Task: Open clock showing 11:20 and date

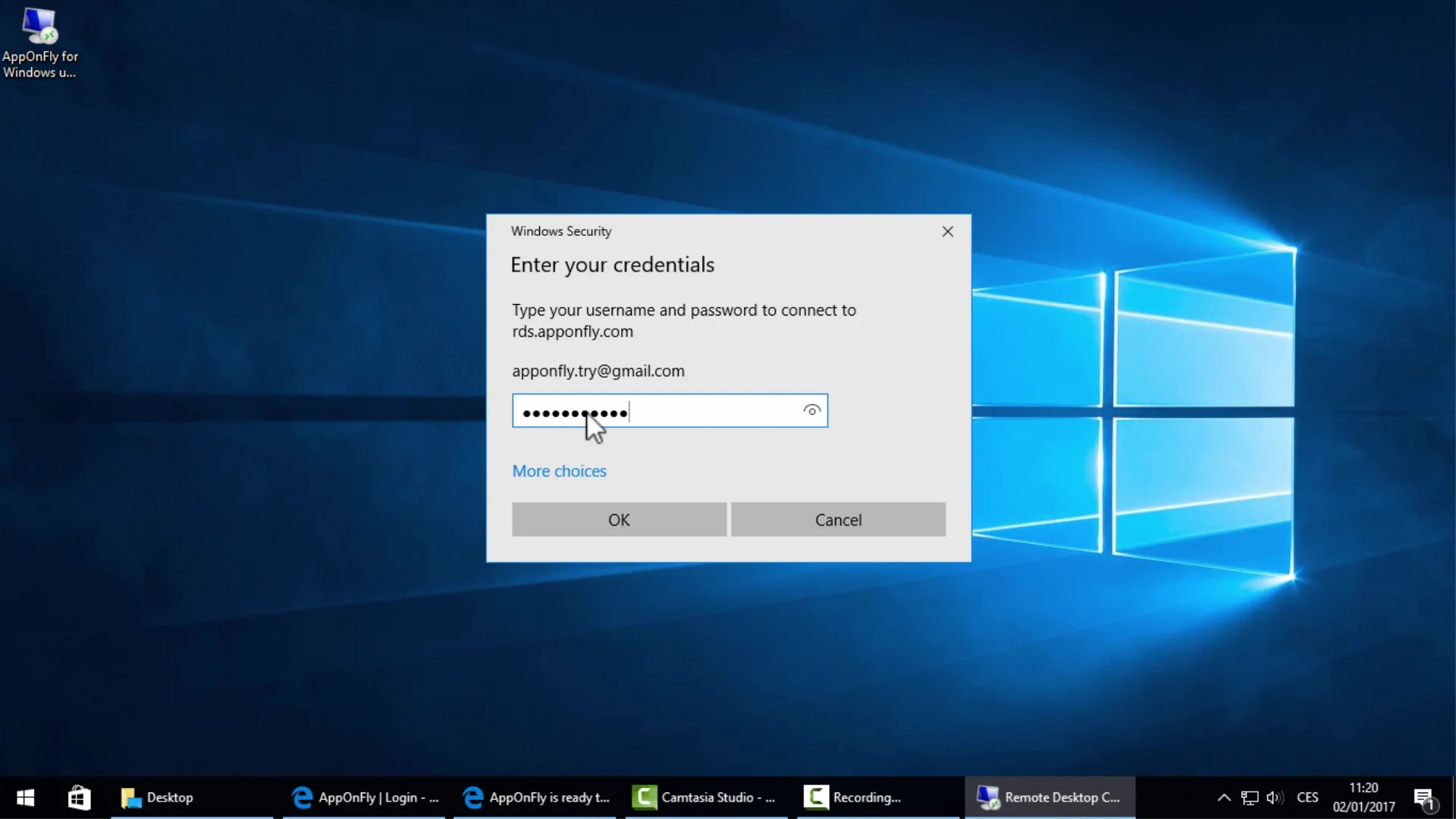Action: coord(1363,798)
